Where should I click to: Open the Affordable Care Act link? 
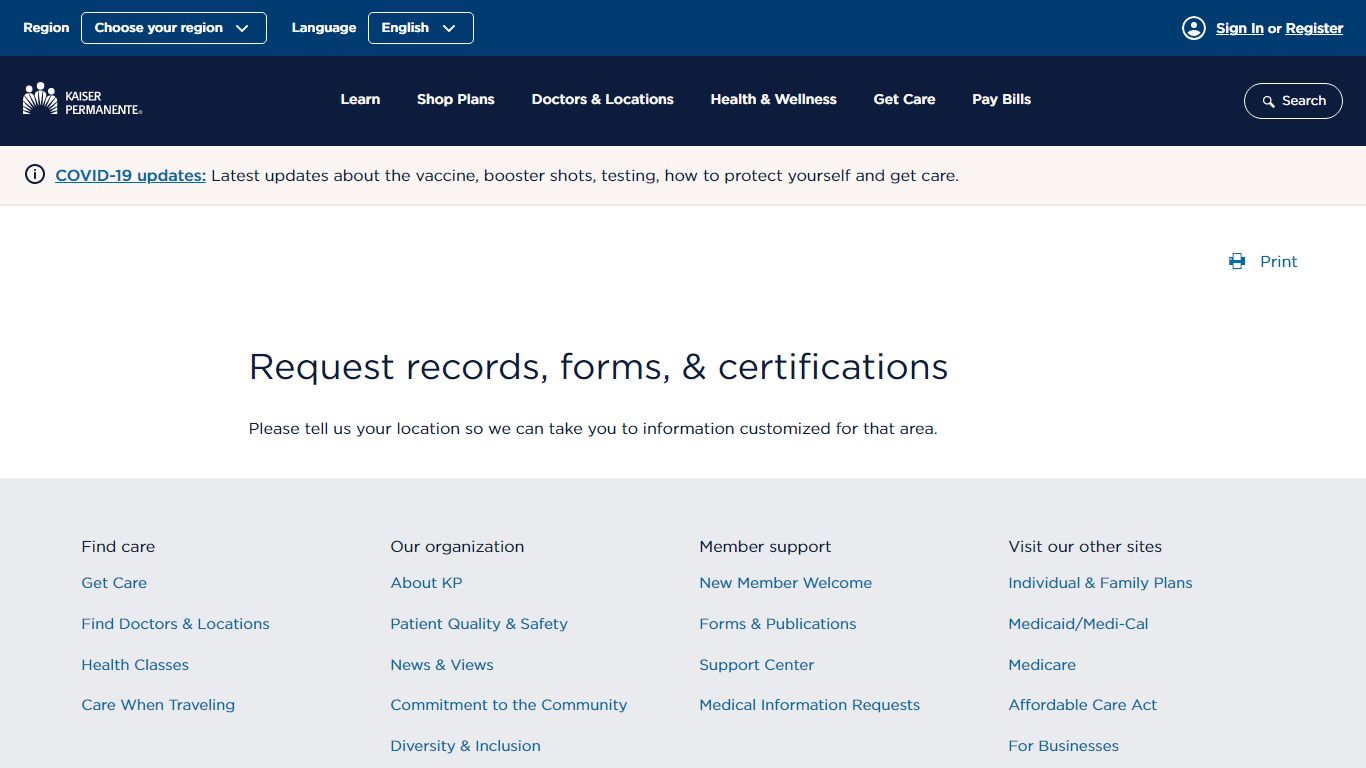[x=1083, y=705]
